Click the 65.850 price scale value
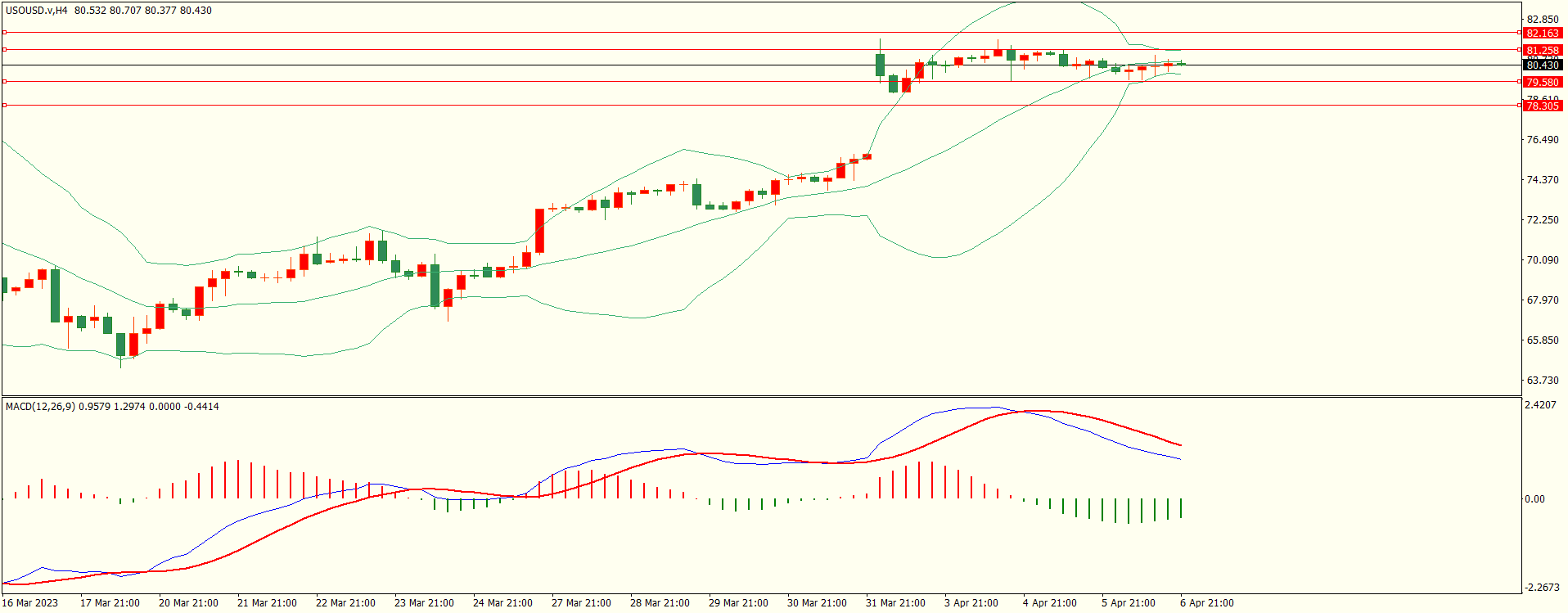The width and height of the screenshot is (1568, 613). click(1543, 340)
